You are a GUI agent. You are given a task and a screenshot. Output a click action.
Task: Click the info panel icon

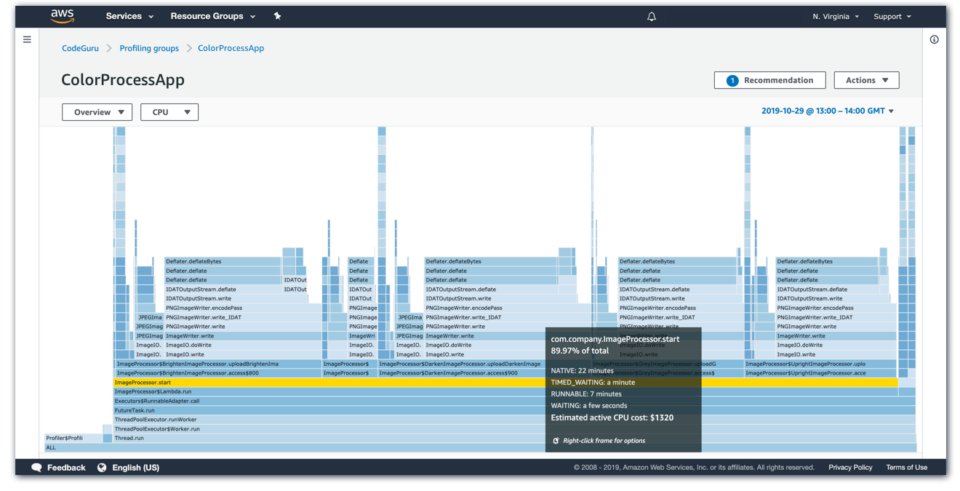[934, 40]
